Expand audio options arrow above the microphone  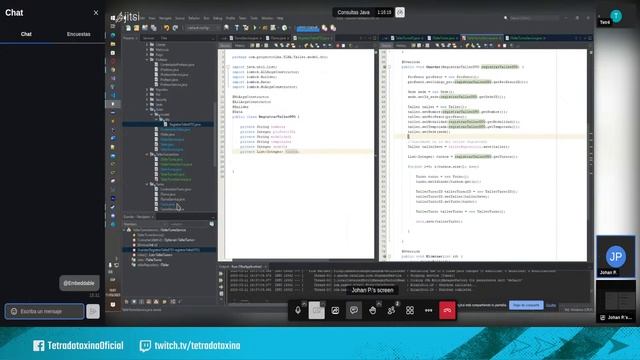tap(304, 304)
